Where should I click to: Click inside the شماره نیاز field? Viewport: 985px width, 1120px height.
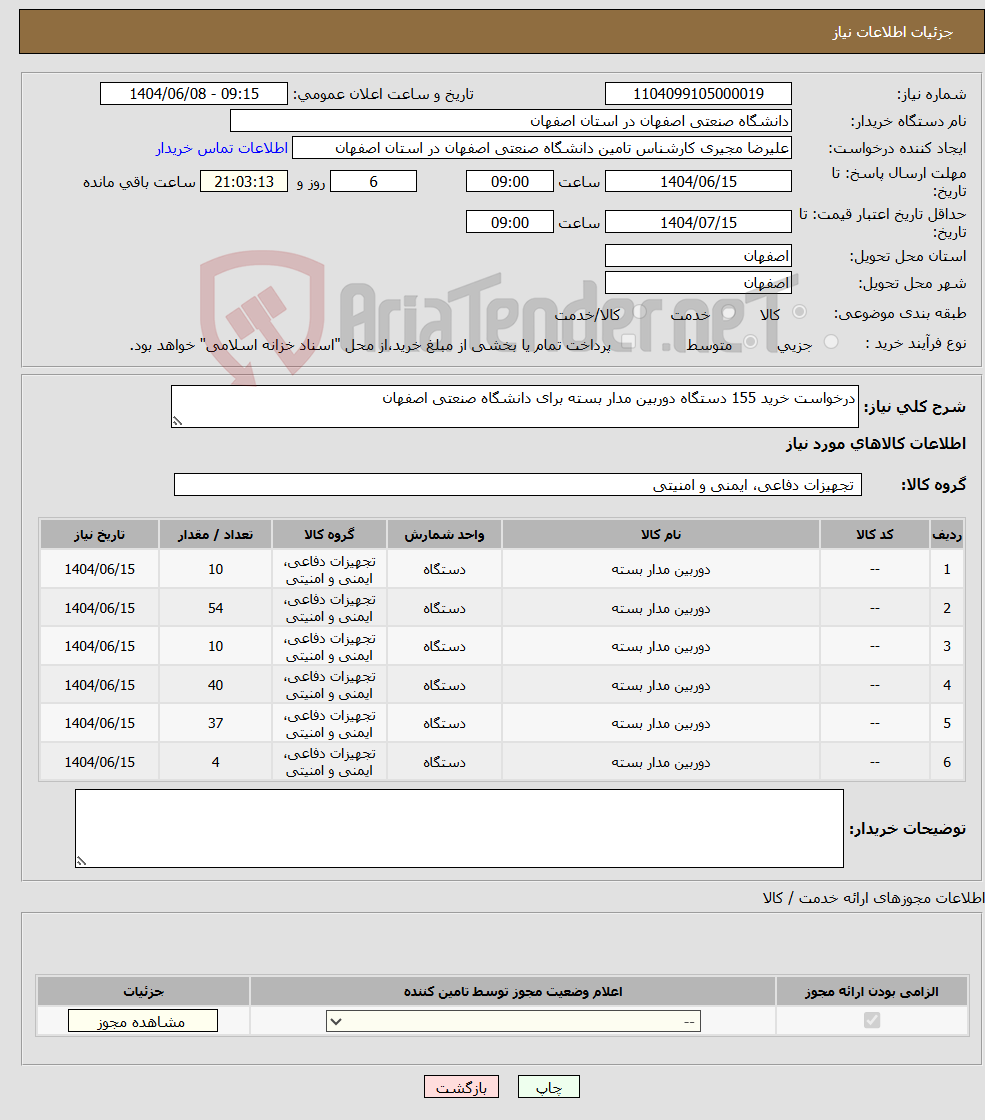click(697, 93)
